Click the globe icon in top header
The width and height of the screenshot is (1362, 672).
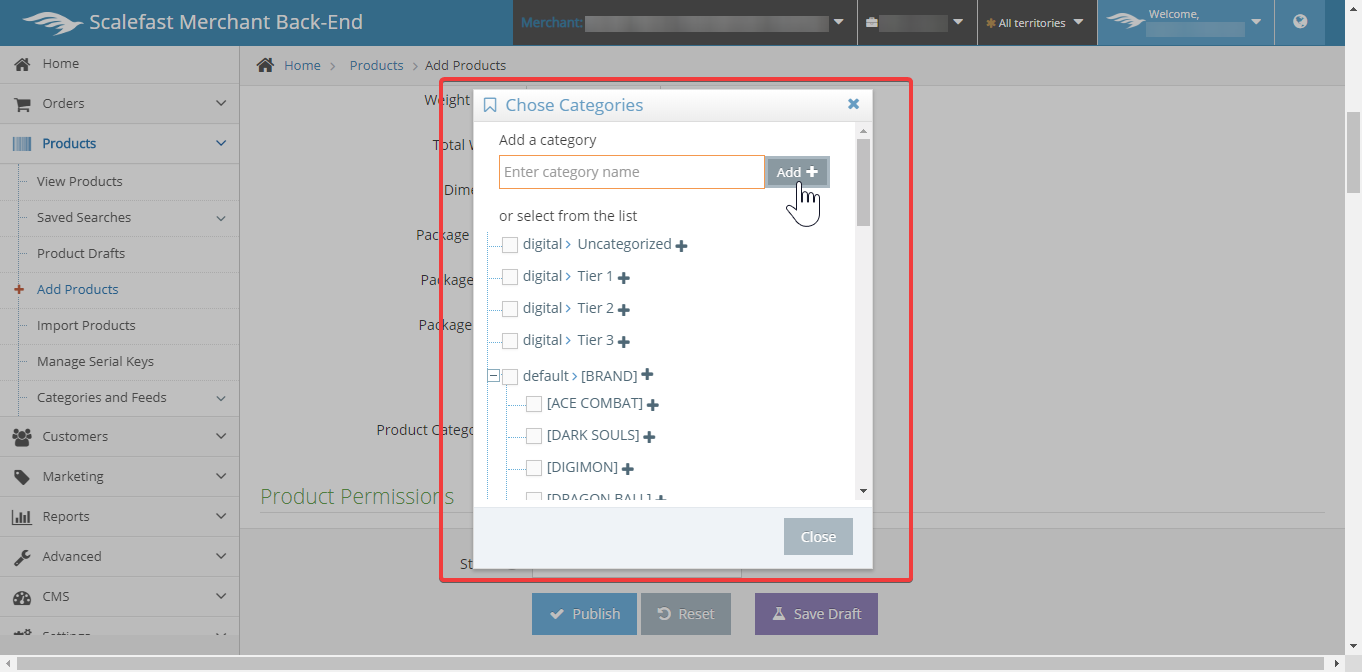[1300, 21]
